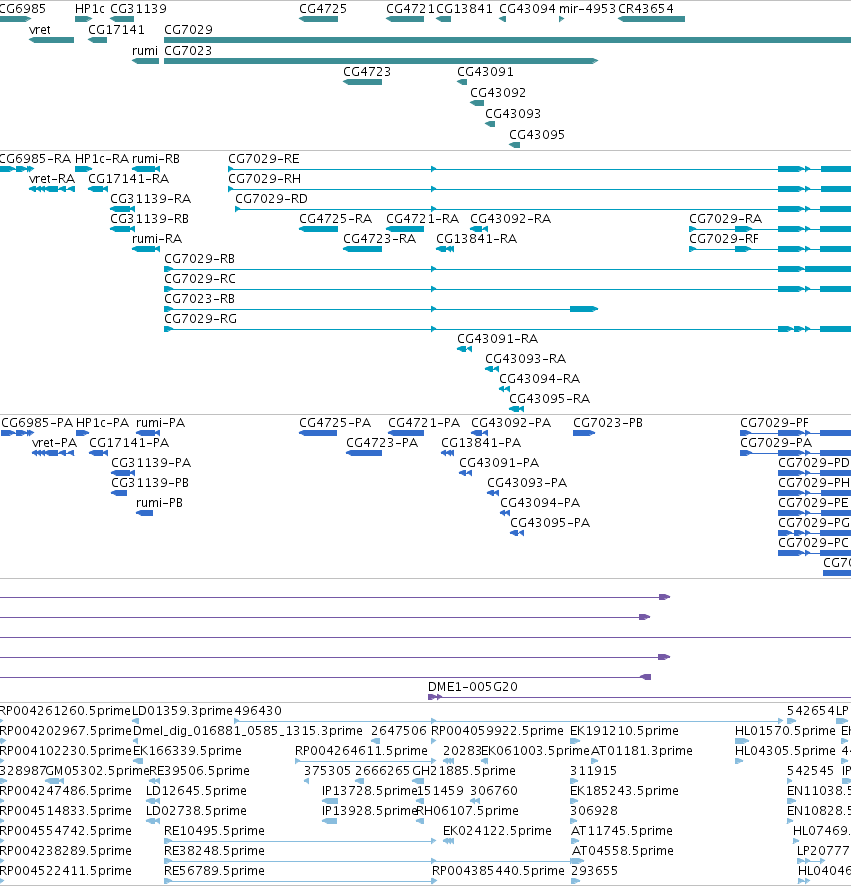
Task: Click the CG4723-RA transcript feature
Action: click(362, 249)
